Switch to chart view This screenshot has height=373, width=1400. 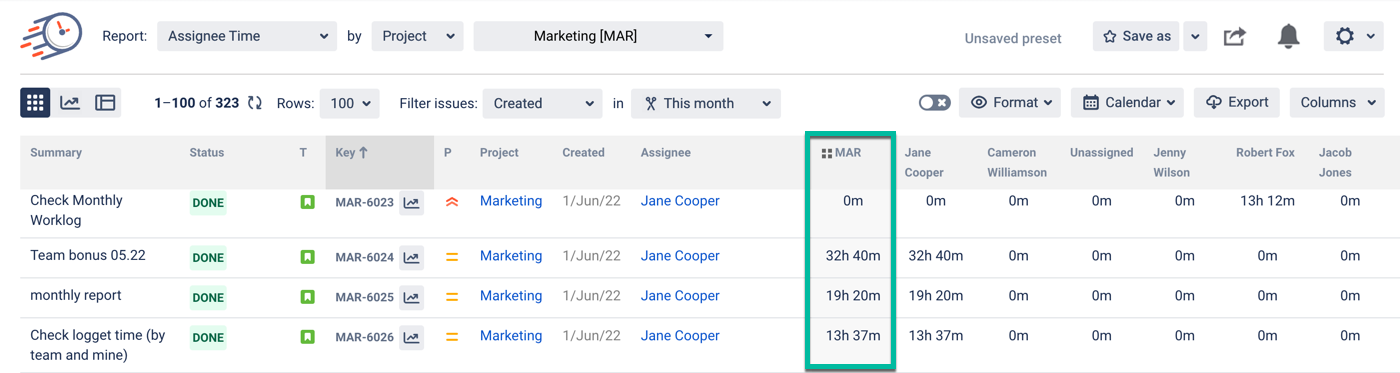[x=70, y=102]
